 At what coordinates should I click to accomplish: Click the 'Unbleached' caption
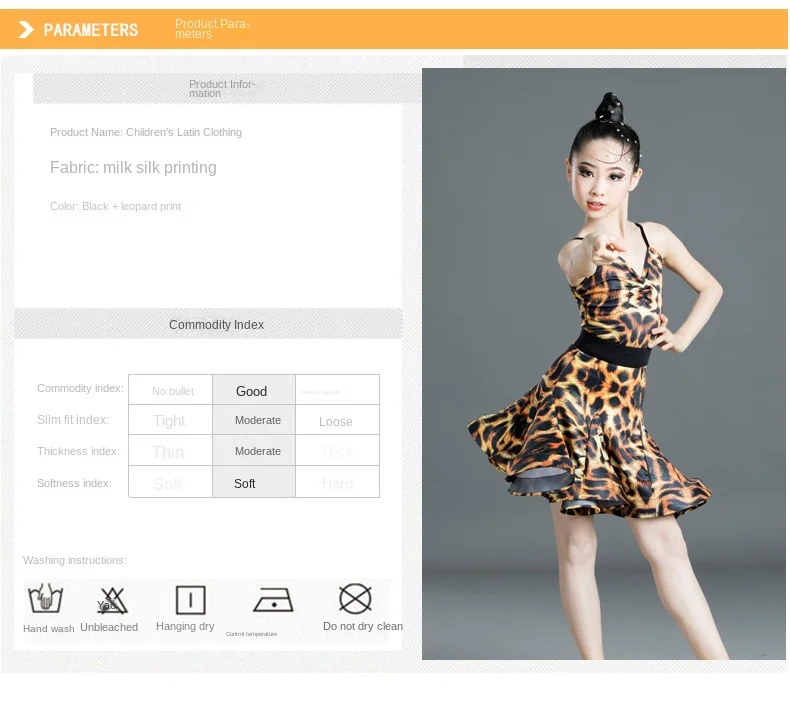point(109,627)
